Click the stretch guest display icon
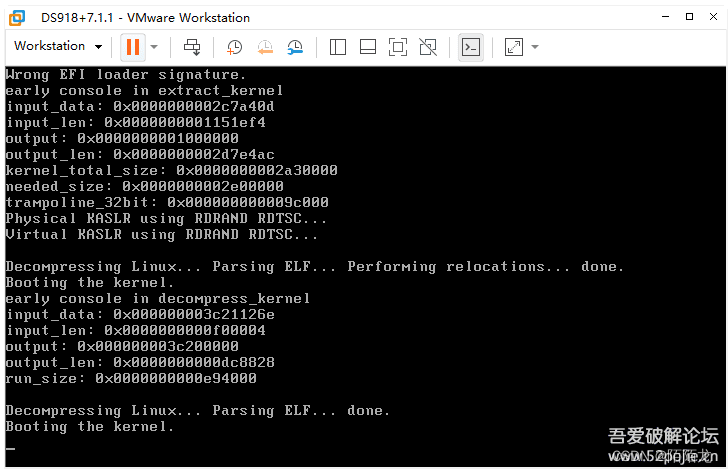 tap(514, 47)
